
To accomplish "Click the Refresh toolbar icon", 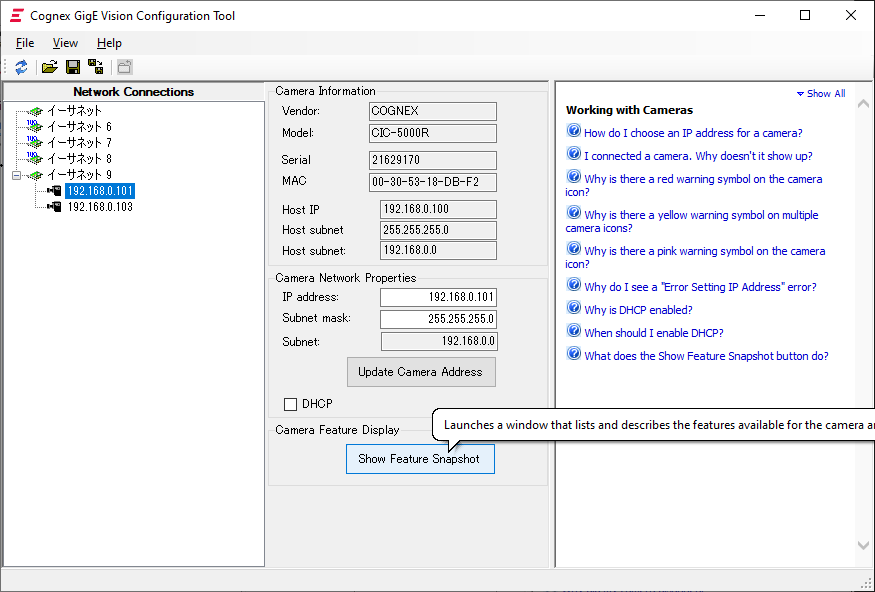I will point(21,67).
